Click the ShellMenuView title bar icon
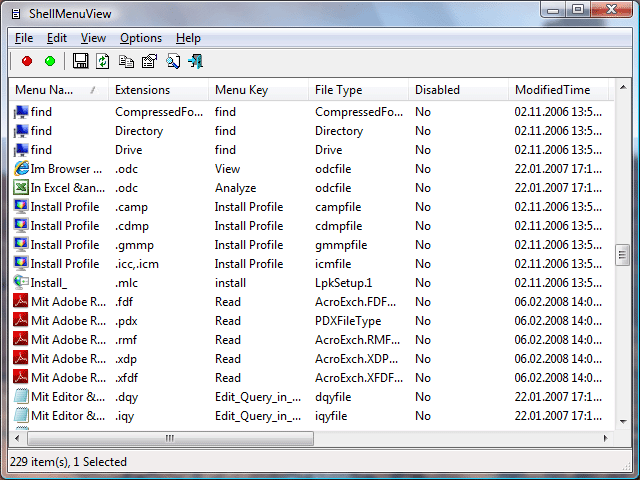 16,14
